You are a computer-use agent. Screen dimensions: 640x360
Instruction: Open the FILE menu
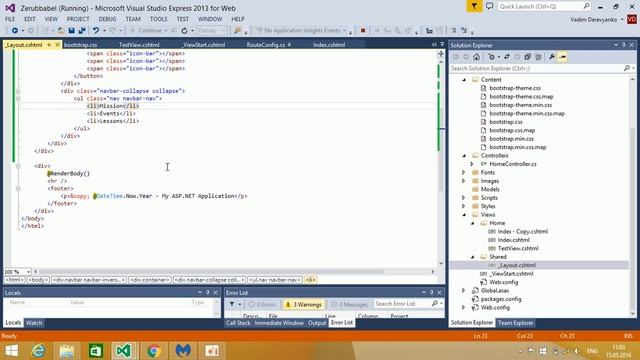click(10, 19)
